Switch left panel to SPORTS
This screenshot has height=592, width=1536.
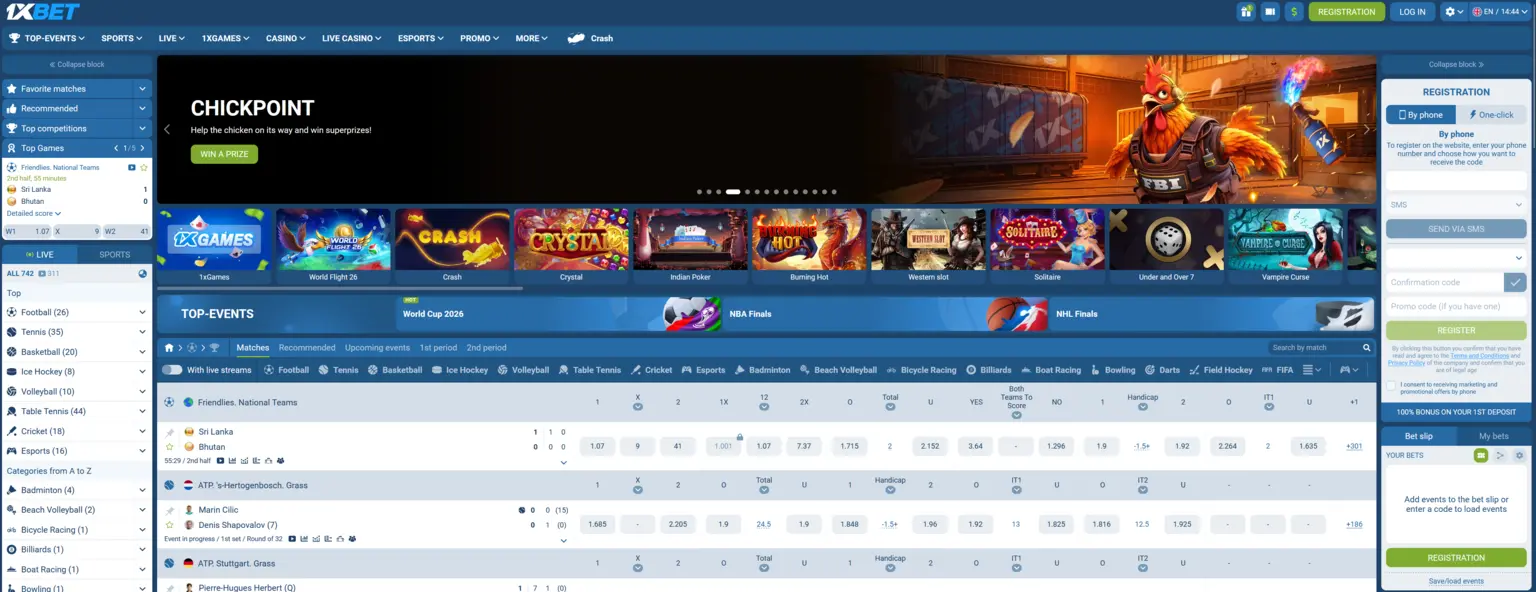coord(114,254)
